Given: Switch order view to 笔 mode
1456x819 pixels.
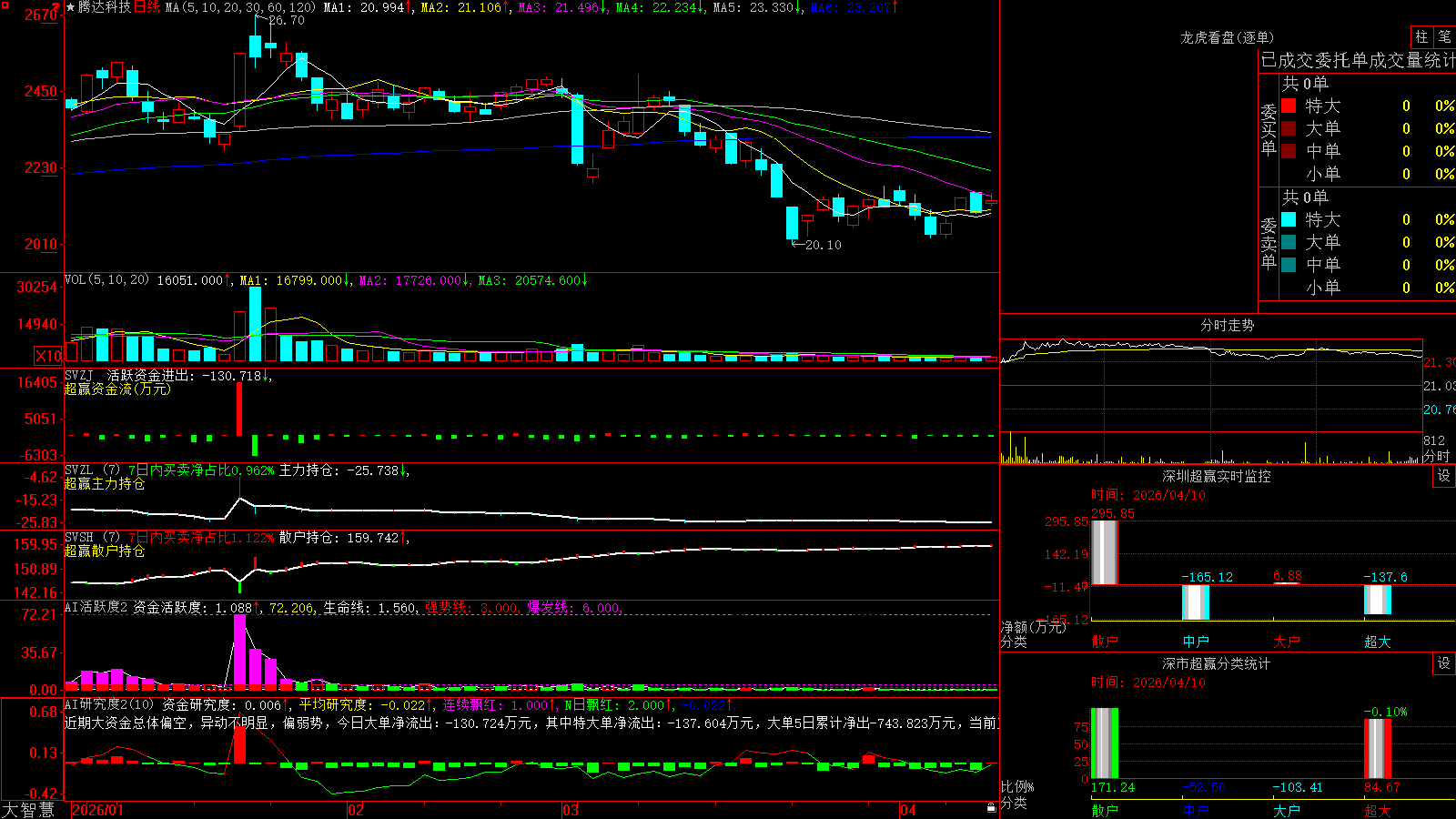Looking at the screenshot, I should 1445,37.
